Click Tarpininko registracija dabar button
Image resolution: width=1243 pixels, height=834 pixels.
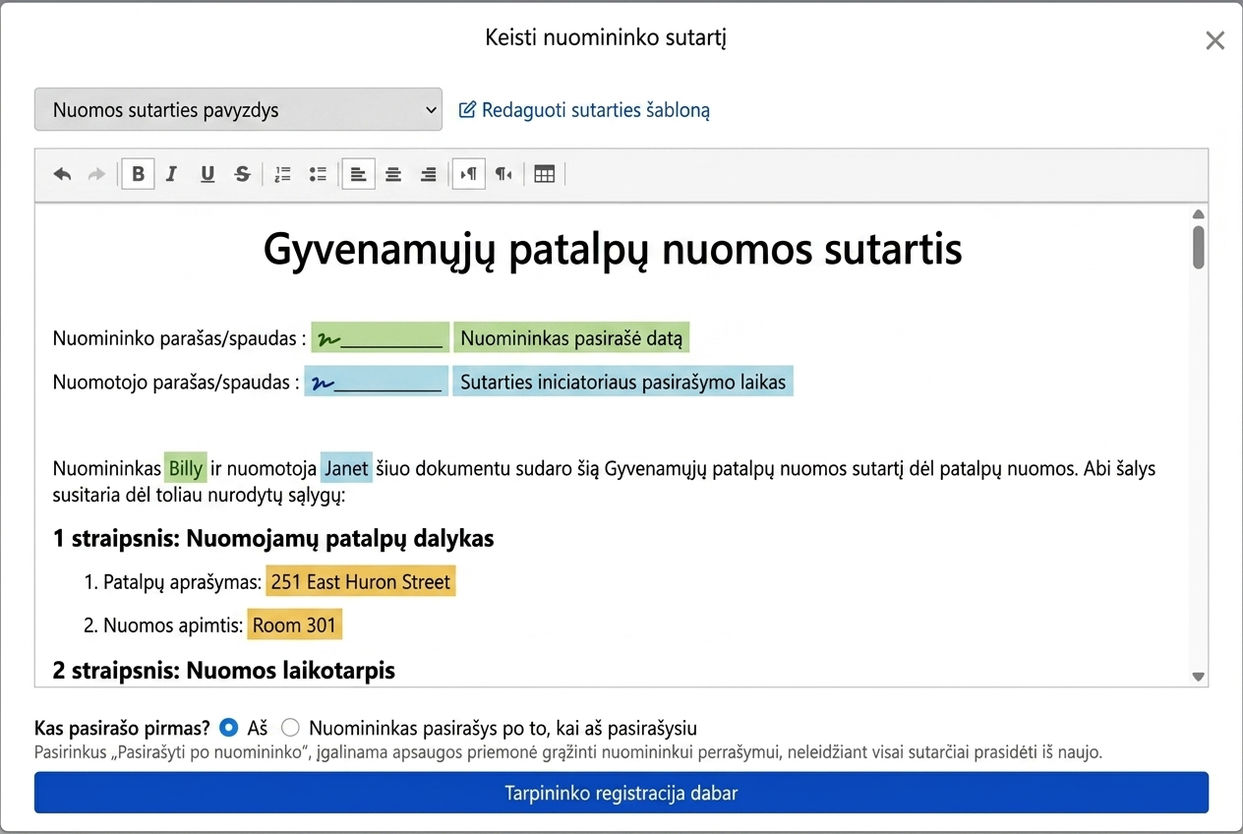pyautogui.click(x=621, y=793)
